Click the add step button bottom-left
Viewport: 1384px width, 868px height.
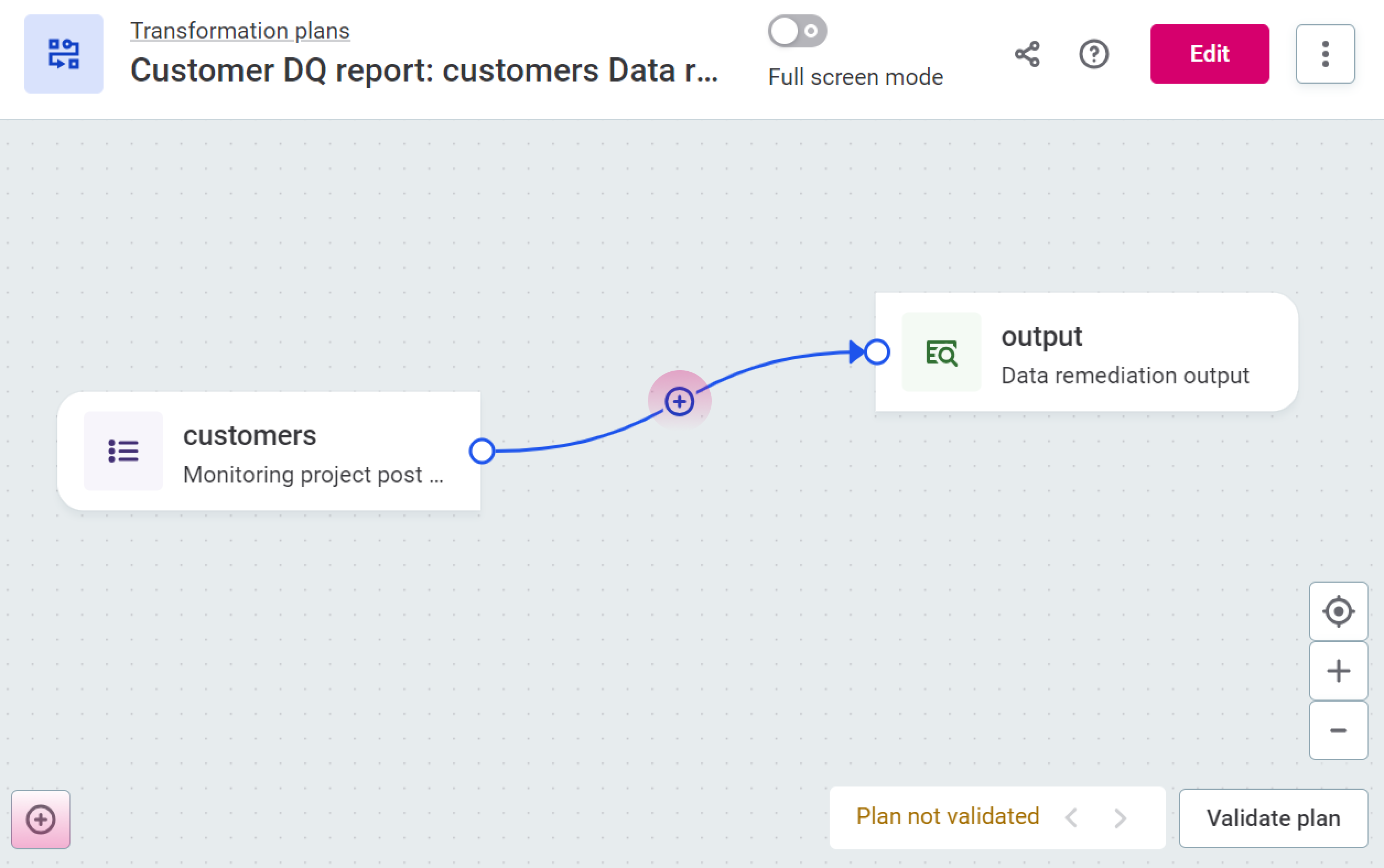pos(41,819)
